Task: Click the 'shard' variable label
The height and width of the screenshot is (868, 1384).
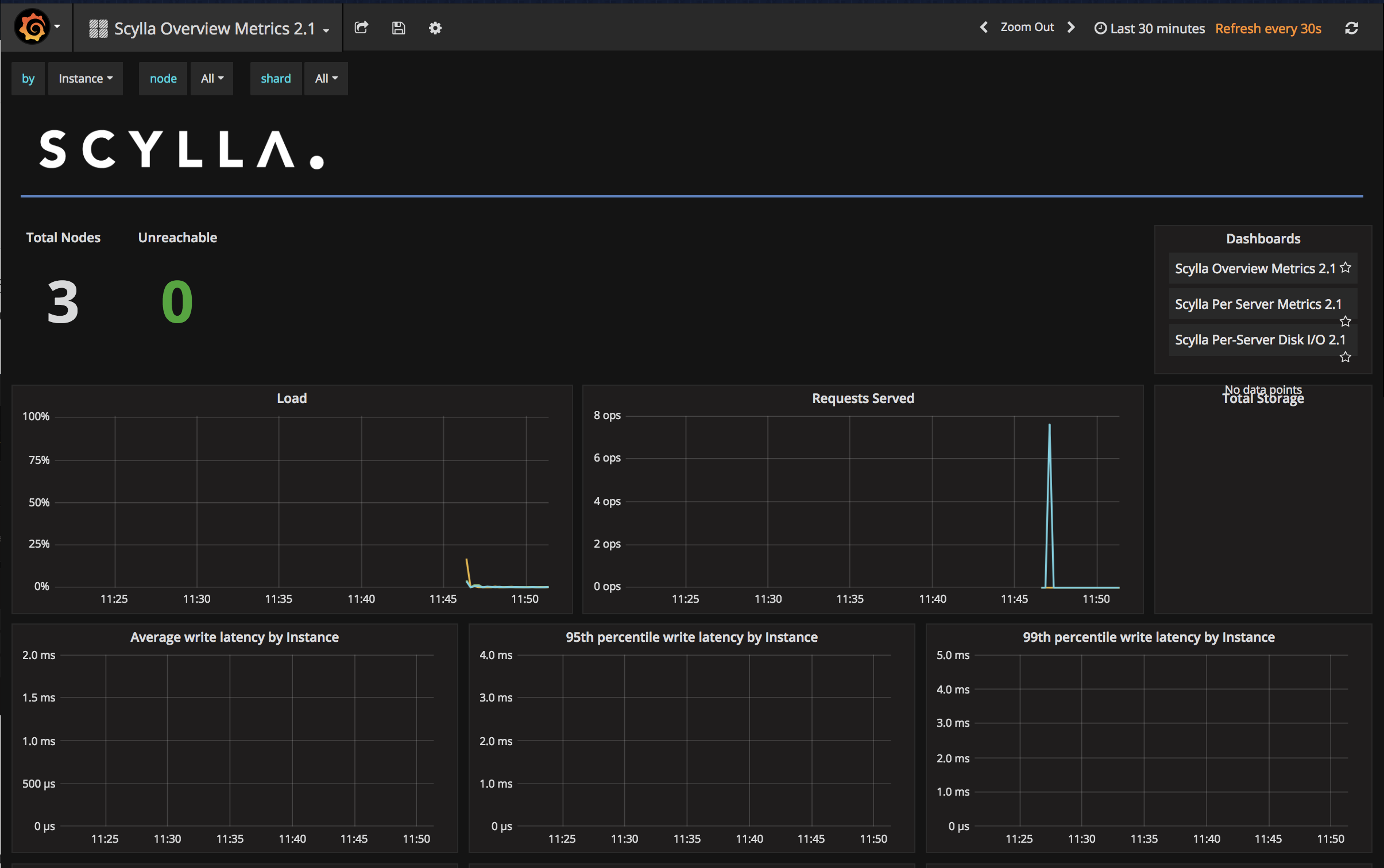Action: pyautogui.click(x=276, y=79)
